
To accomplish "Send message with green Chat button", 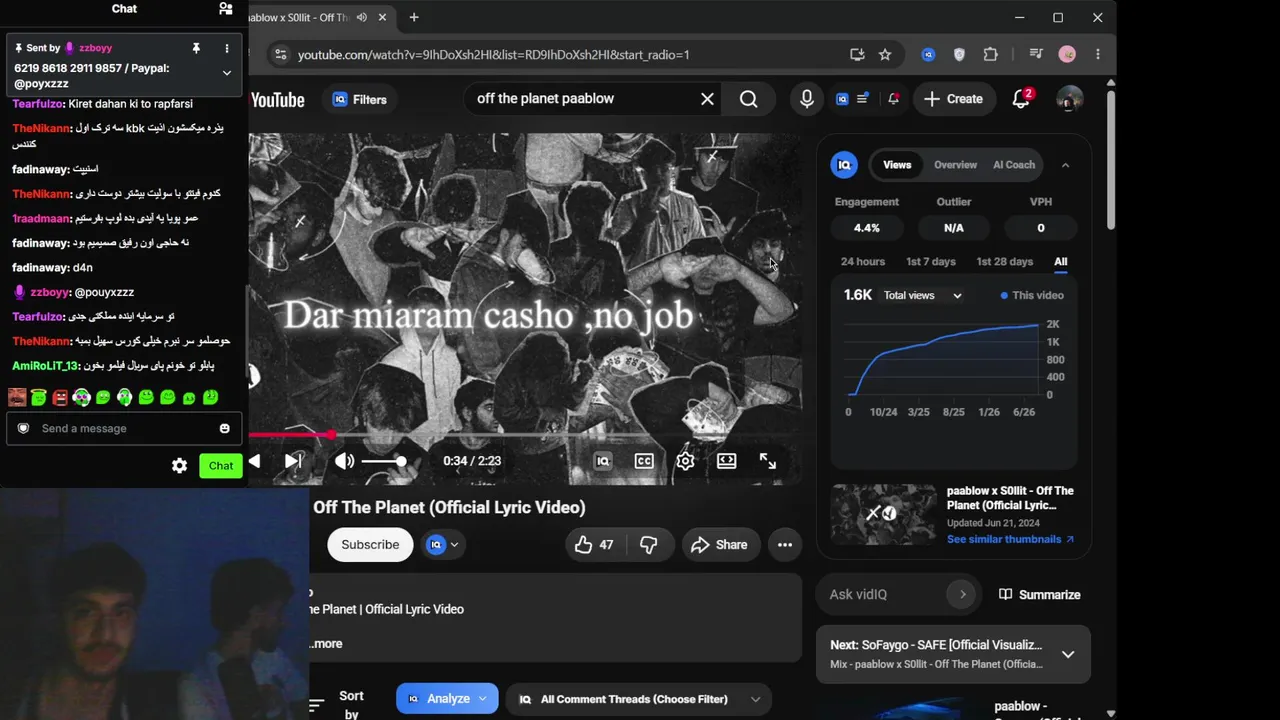I will click(x=221, y=465).
